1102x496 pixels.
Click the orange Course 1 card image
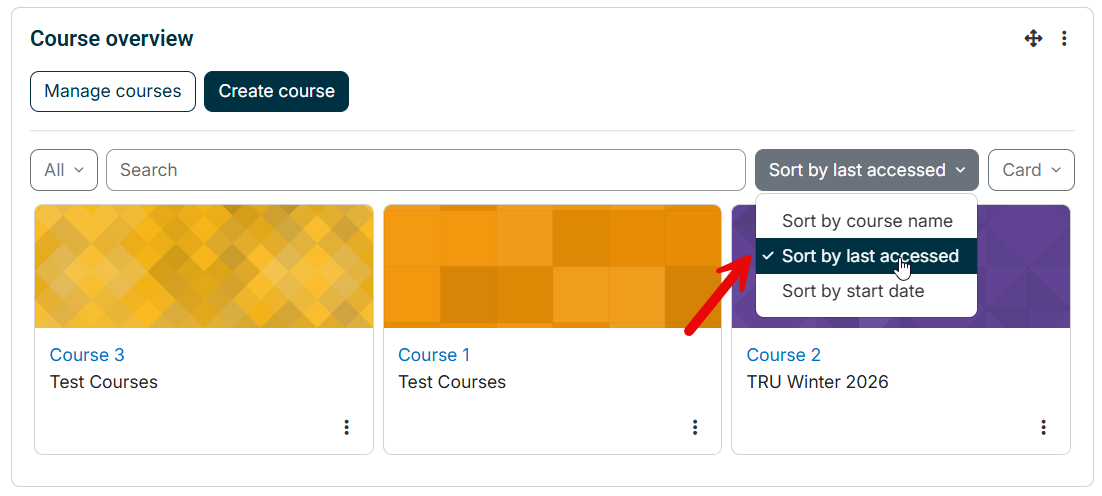click(552, 266)
